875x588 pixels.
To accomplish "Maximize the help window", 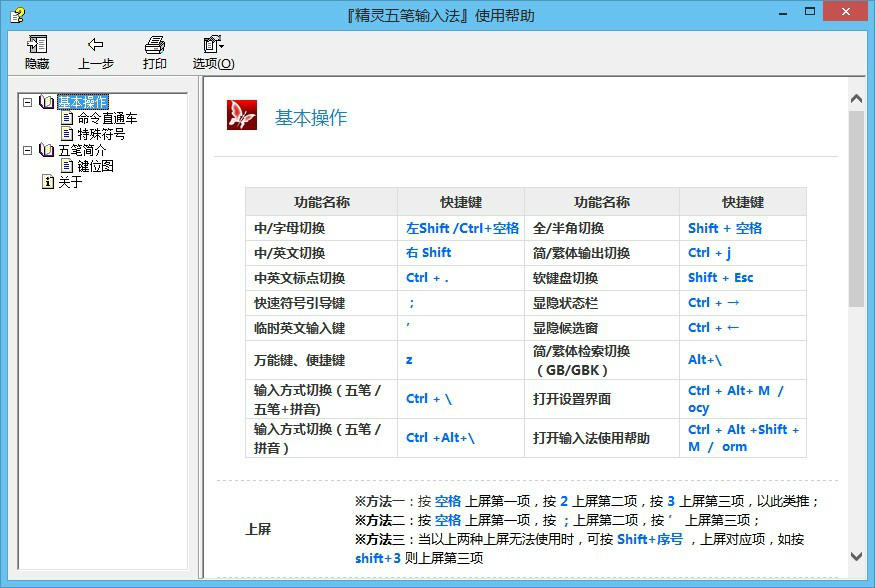I will point(810,12).
